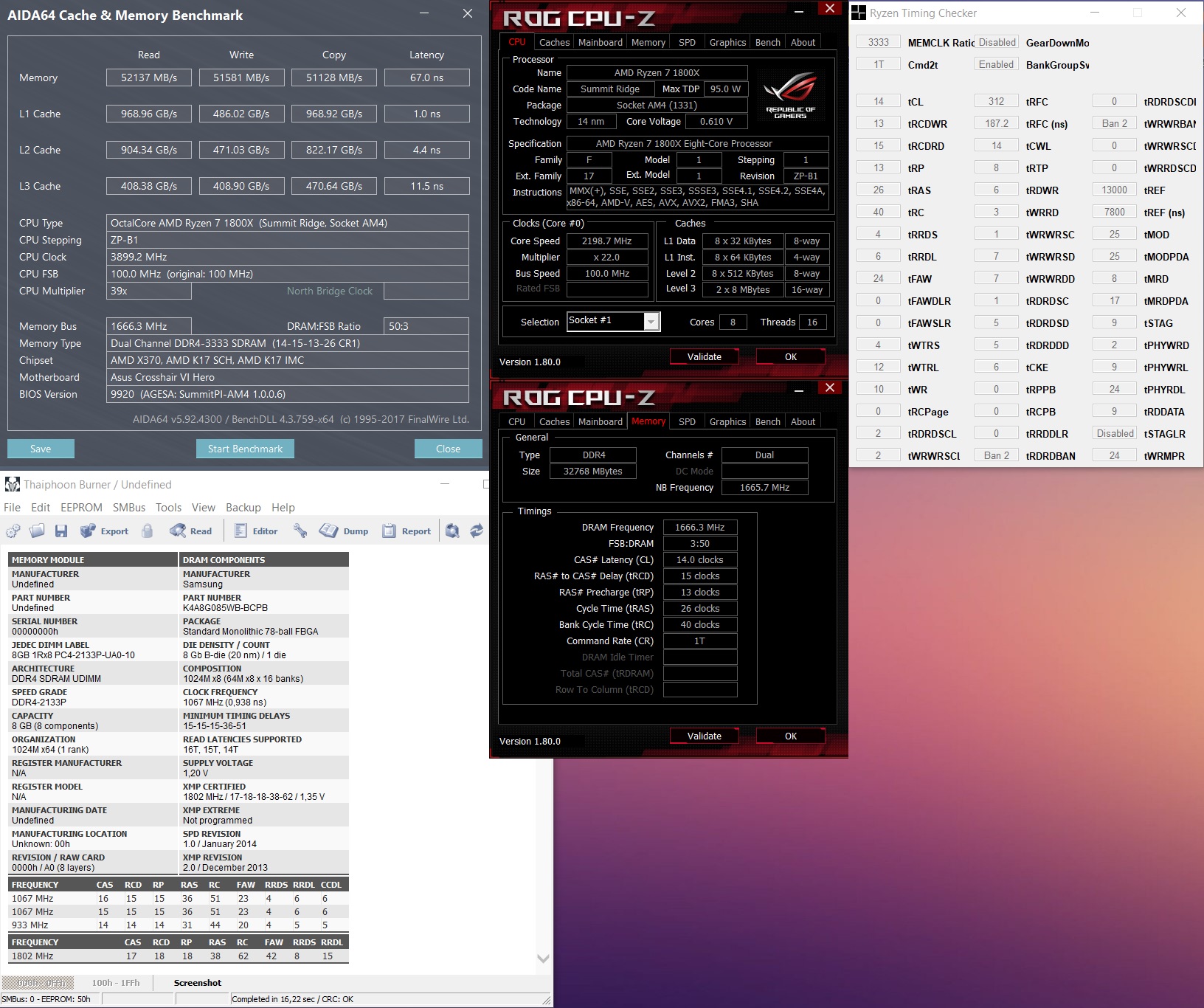Select the 100h - 1FFh page tab in Thaiphoon
This screenshot has width=1204, height=1008.
coord(116,983)
